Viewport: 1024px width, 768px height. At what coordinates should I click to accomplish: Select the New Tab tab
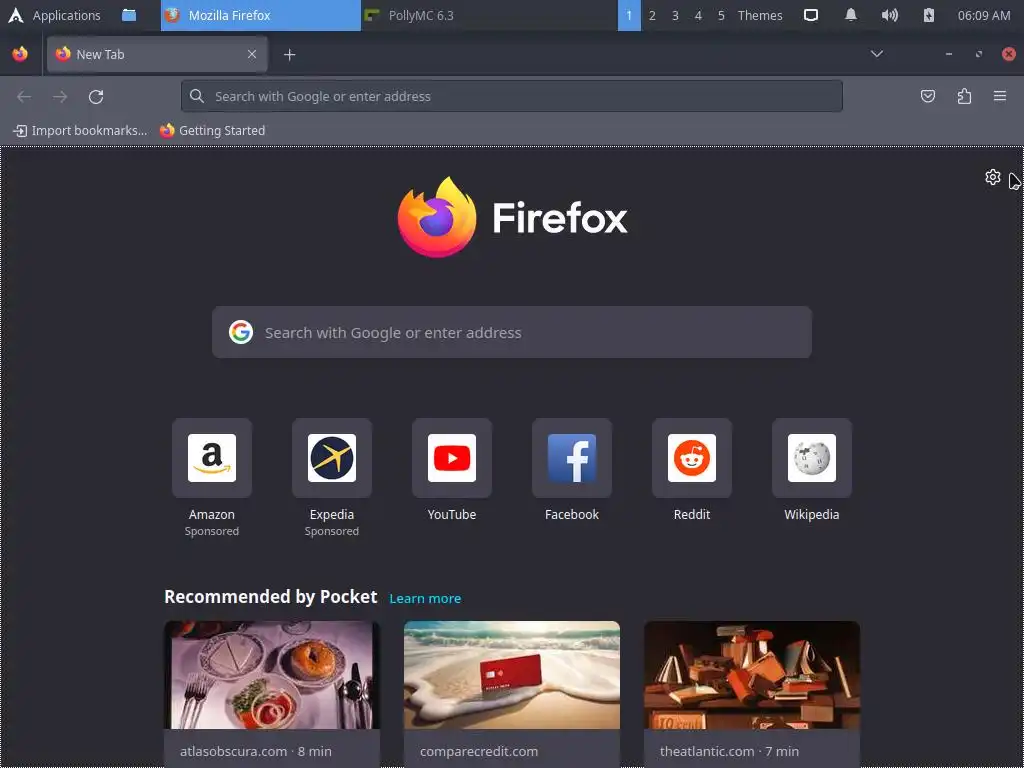coord(157,54)
